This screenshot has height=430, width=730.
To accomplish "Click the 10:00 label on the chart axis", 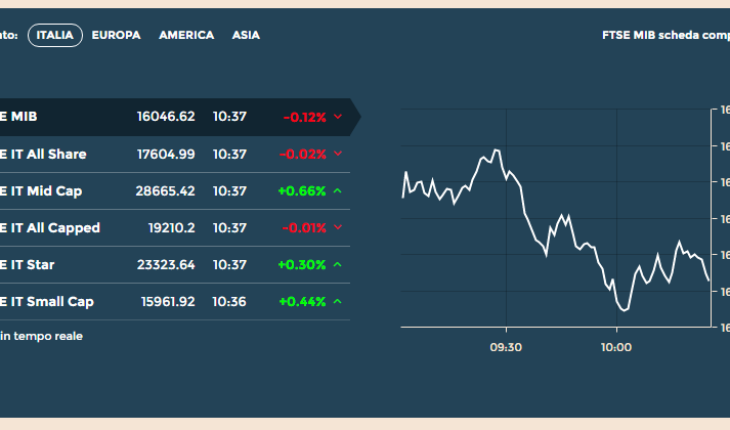I will [x=616, y=347].
